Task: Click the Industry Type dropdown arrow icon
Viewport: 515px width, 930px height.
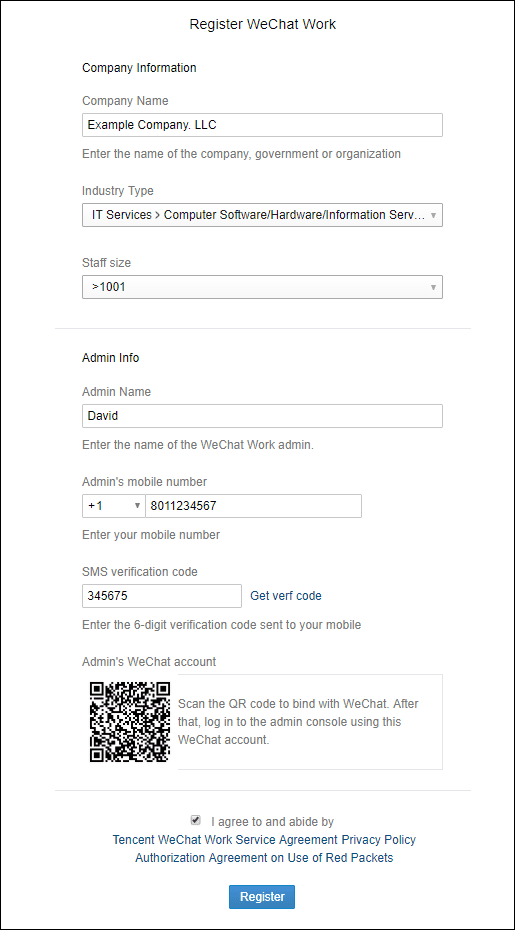Action: tap(433, 215)
